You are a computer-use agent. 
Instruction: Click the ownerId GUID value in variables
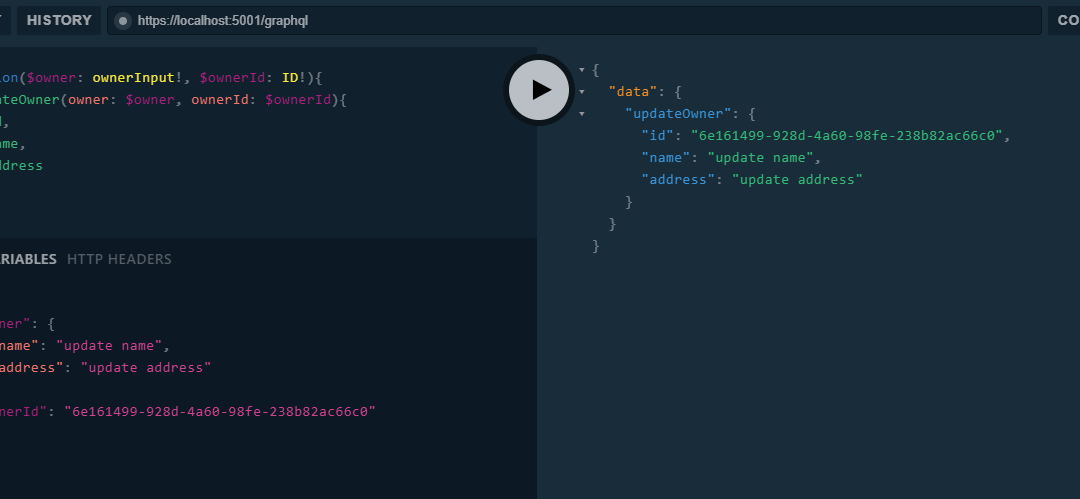[x=219, y=411]
